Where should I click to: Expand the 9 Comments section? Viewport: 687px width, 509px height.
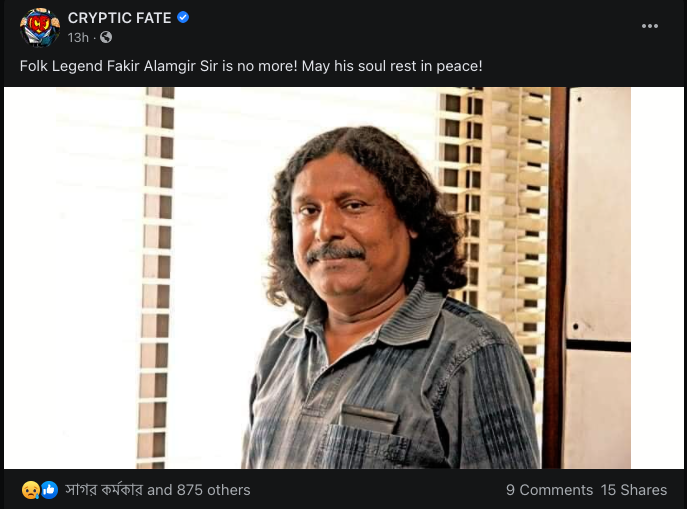(x=549, y=490)
